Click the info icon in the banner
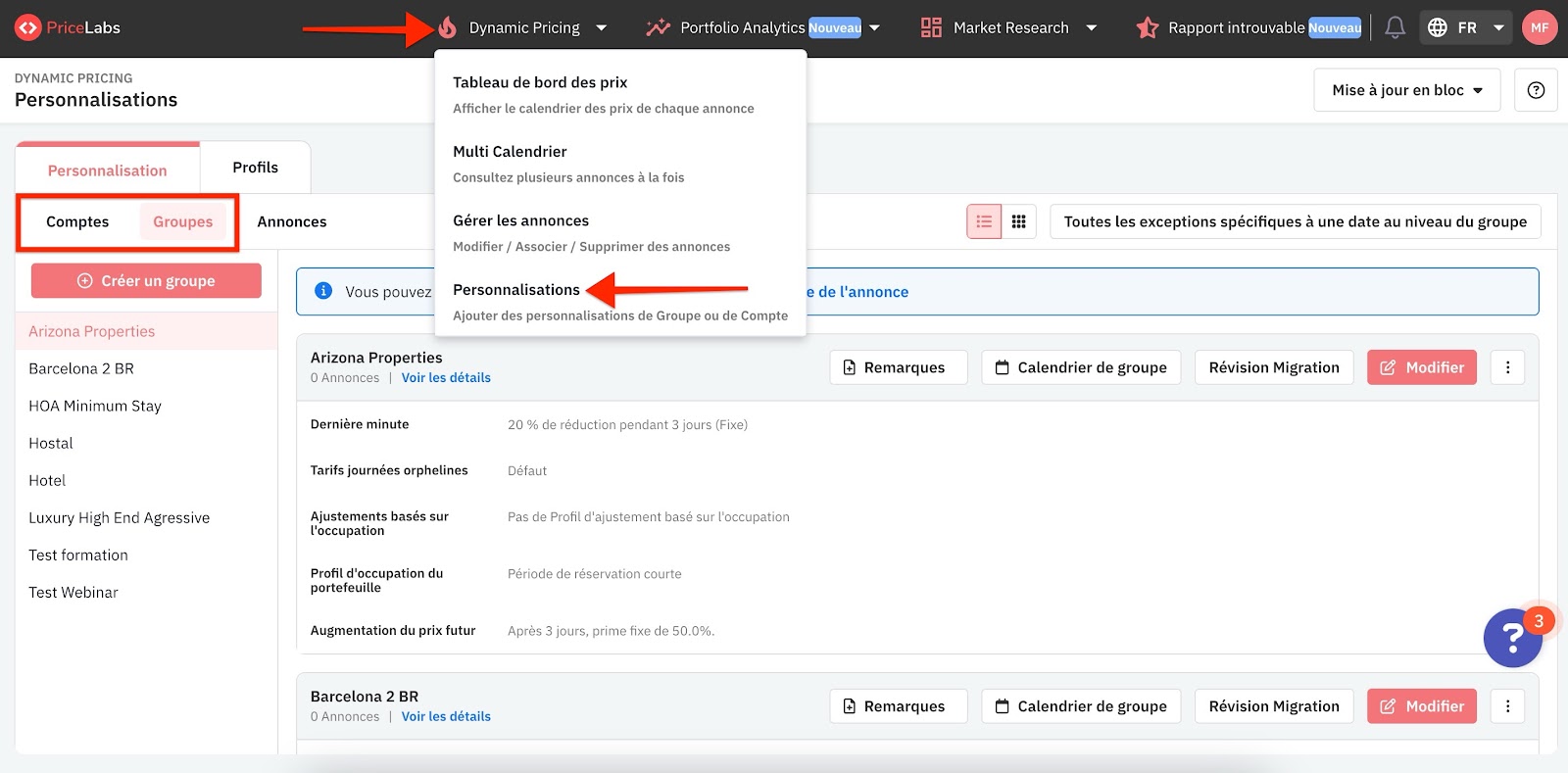Screen dimensions: 1568x773 tap(323, 291)
